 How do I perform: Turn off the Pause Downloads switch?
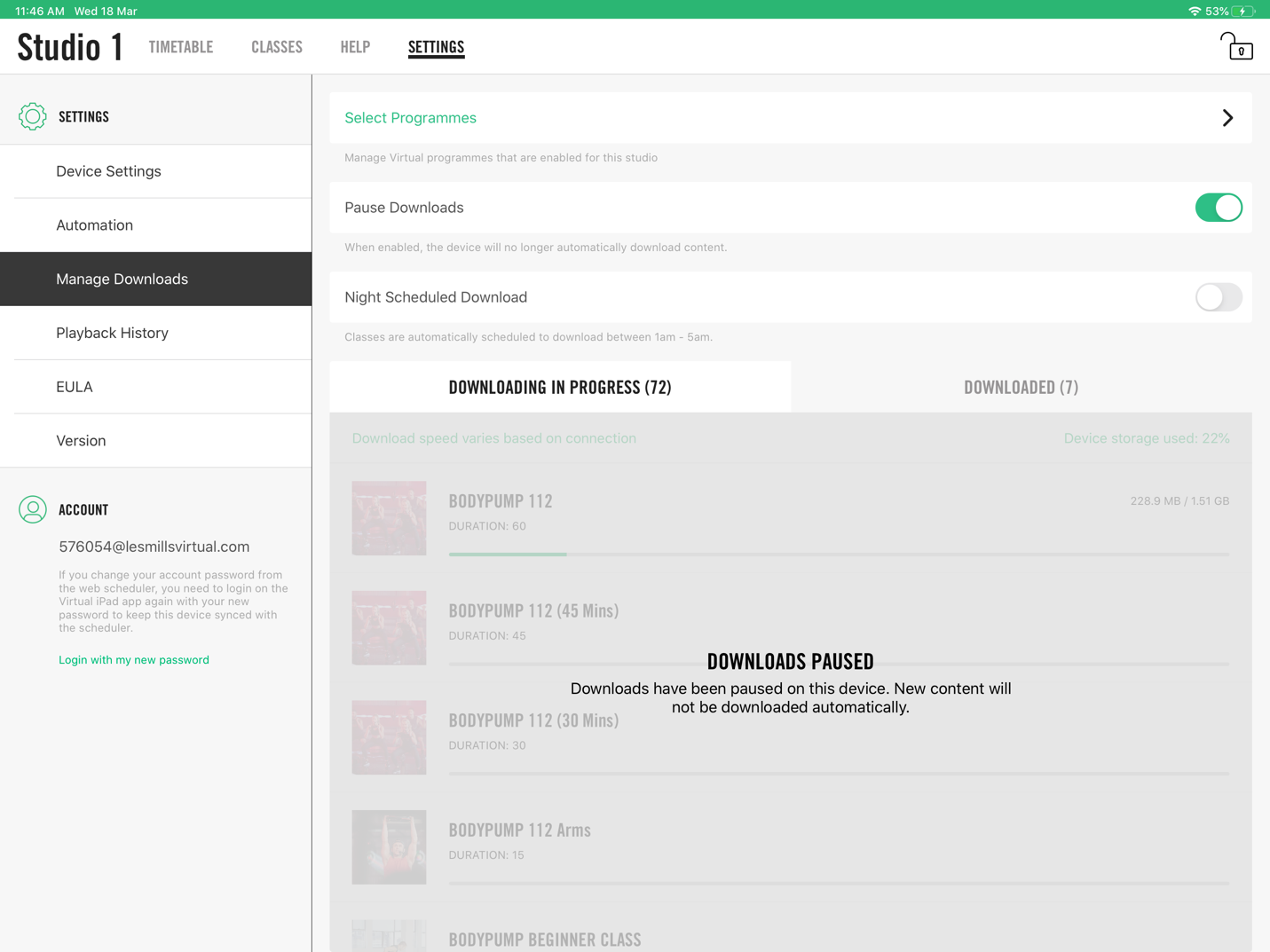pyautogui.click(x=1219, y=208)
